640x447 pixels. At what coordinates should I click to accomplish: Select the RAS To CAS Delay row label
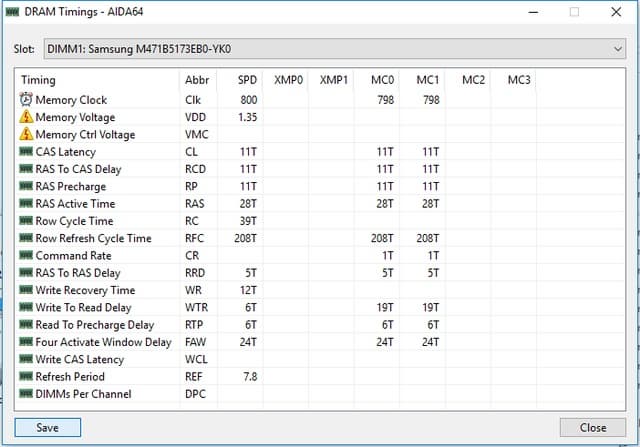click(x=78, y=169)
